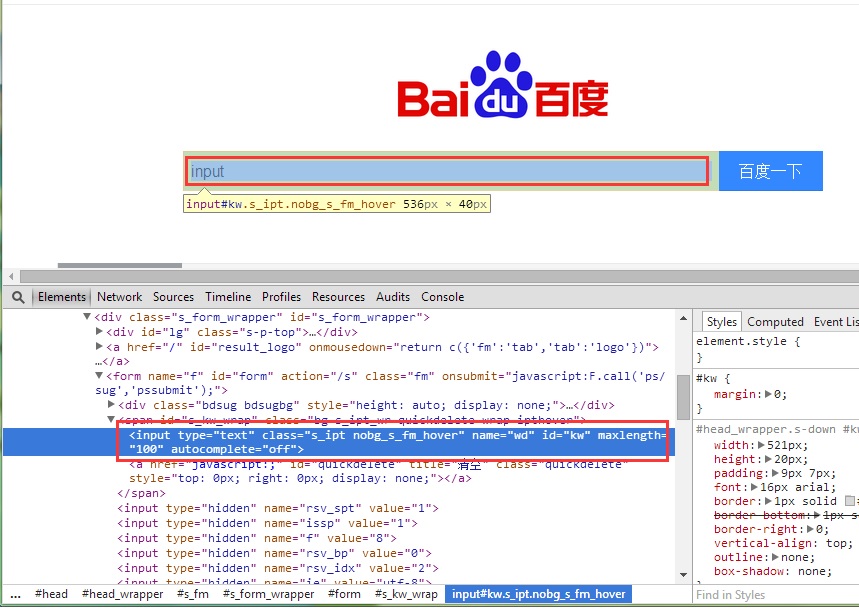Click the #s_form_wrapper breadcrumb
This screenshot has width=859, height=614.
(x=268, y=594)
